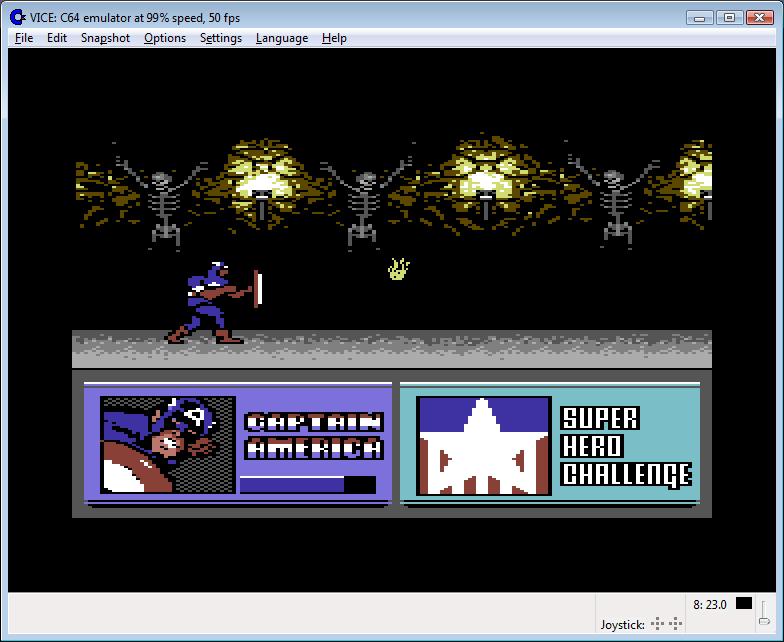Screen dimensions: 784x642
Task: Click the star shield emblem picture
Action: click(x=484, y=446)
